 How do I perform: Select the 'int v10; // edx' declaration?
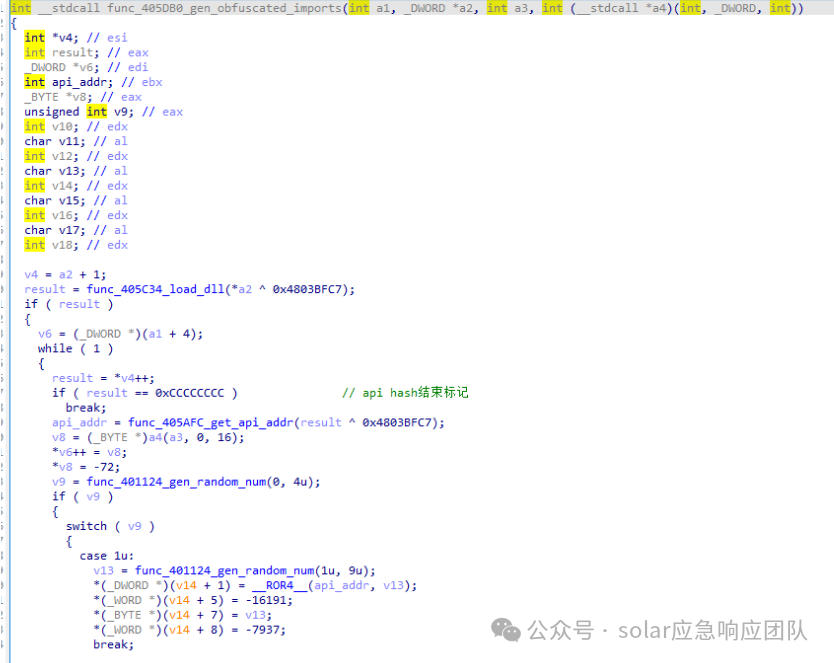coord(76,127)
